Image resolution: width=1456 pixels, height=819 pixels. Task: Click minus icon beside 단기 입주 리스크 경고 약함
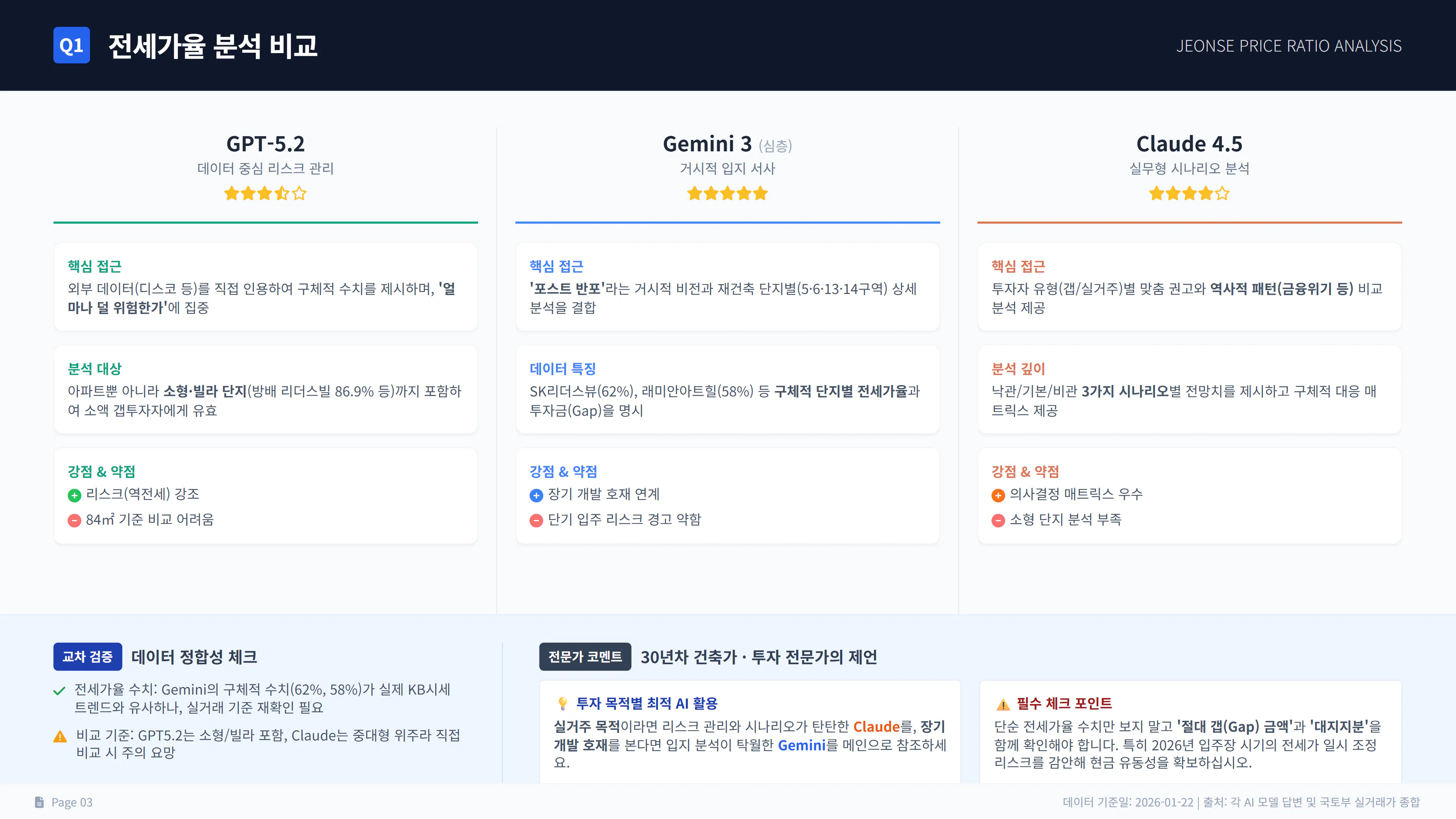[537, 520]
